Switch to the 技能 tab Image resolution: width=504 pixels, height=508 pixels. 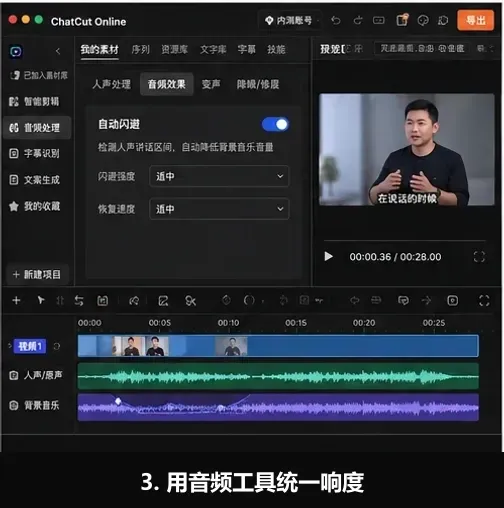[x=276, y=50]
